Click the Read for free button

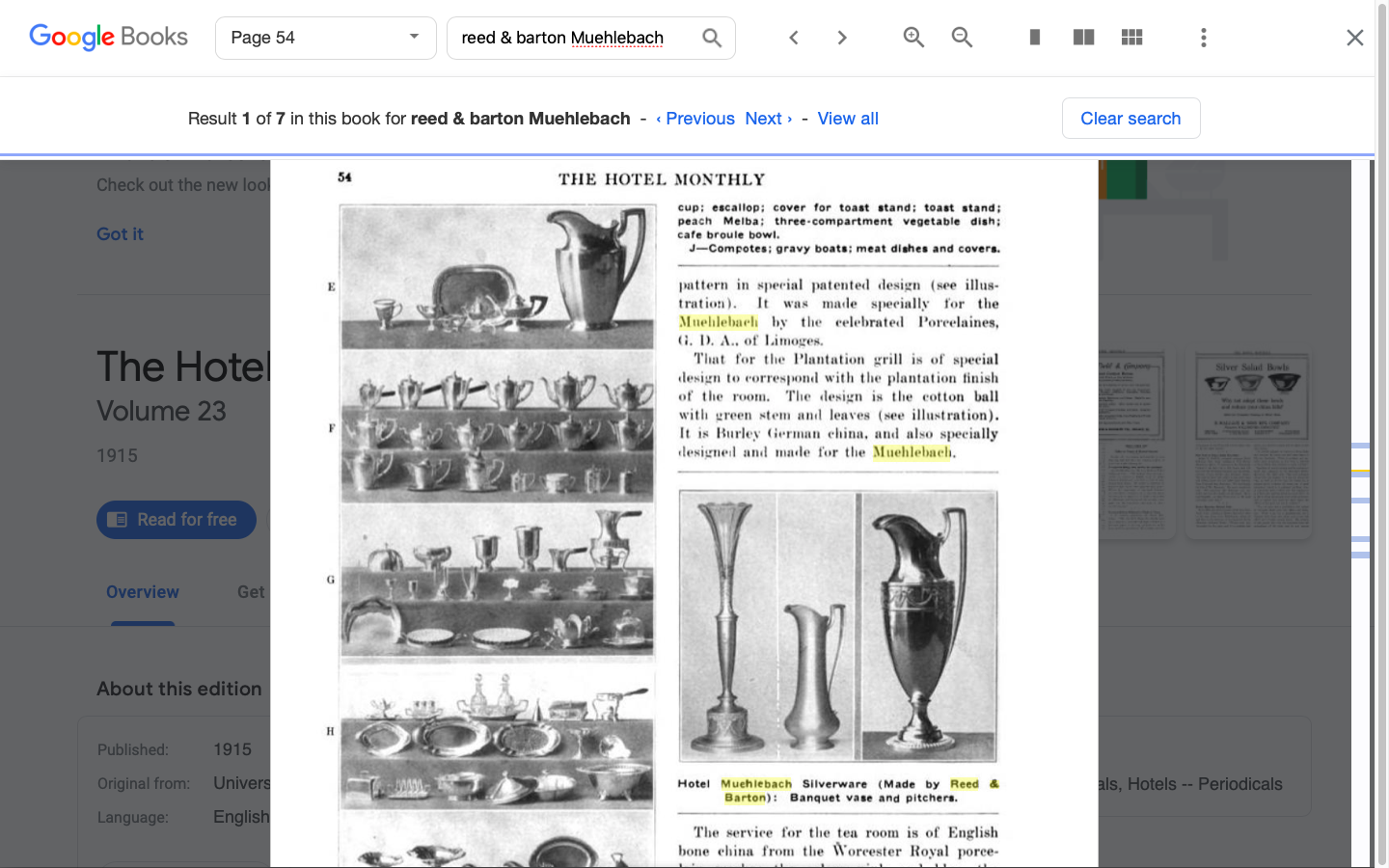177,520
